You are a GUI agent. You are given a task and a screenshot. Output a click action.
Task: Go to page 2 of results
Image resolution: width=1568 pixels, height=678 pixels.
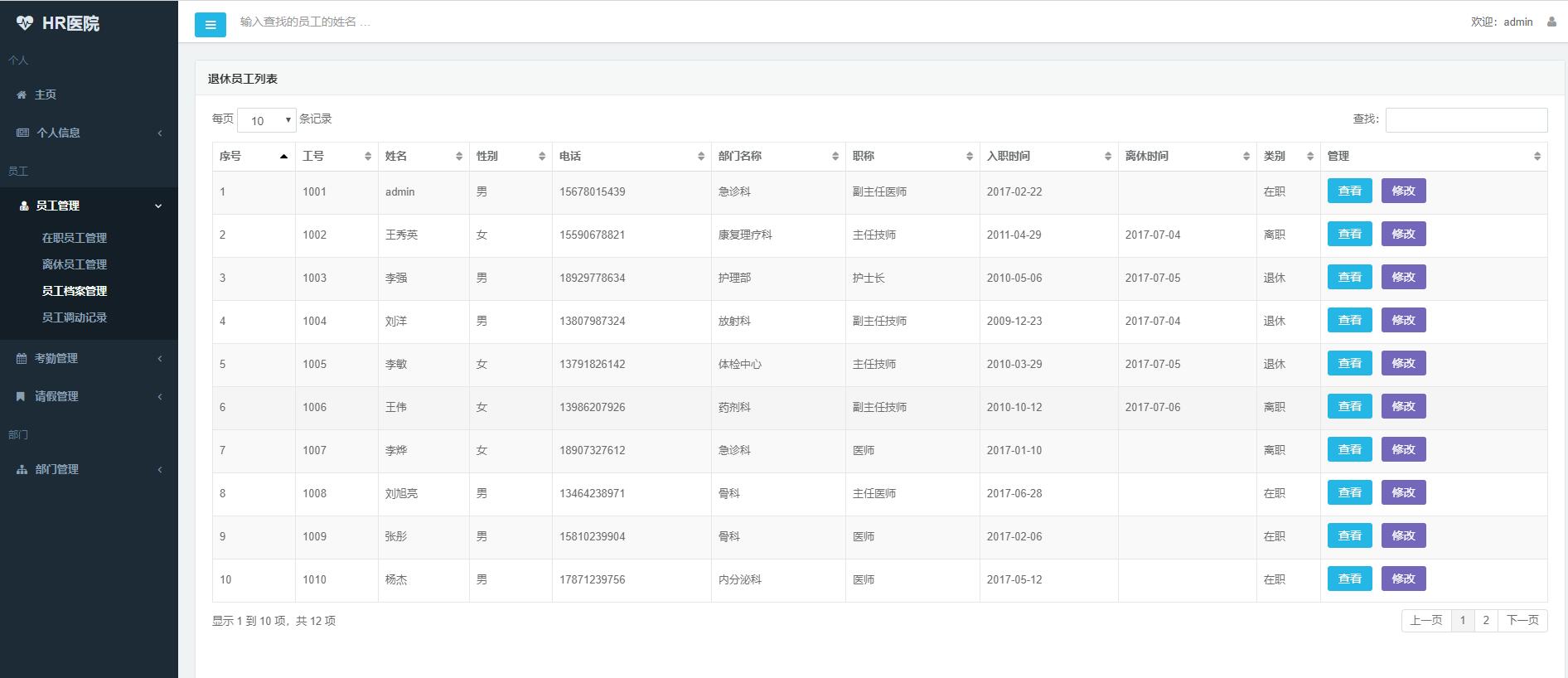(1486, 621)
